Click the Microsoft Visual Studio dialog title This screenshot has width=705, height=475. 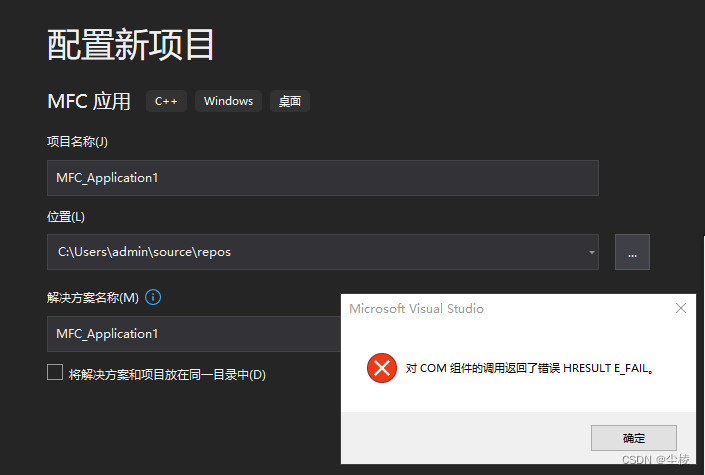pos(416,309)
